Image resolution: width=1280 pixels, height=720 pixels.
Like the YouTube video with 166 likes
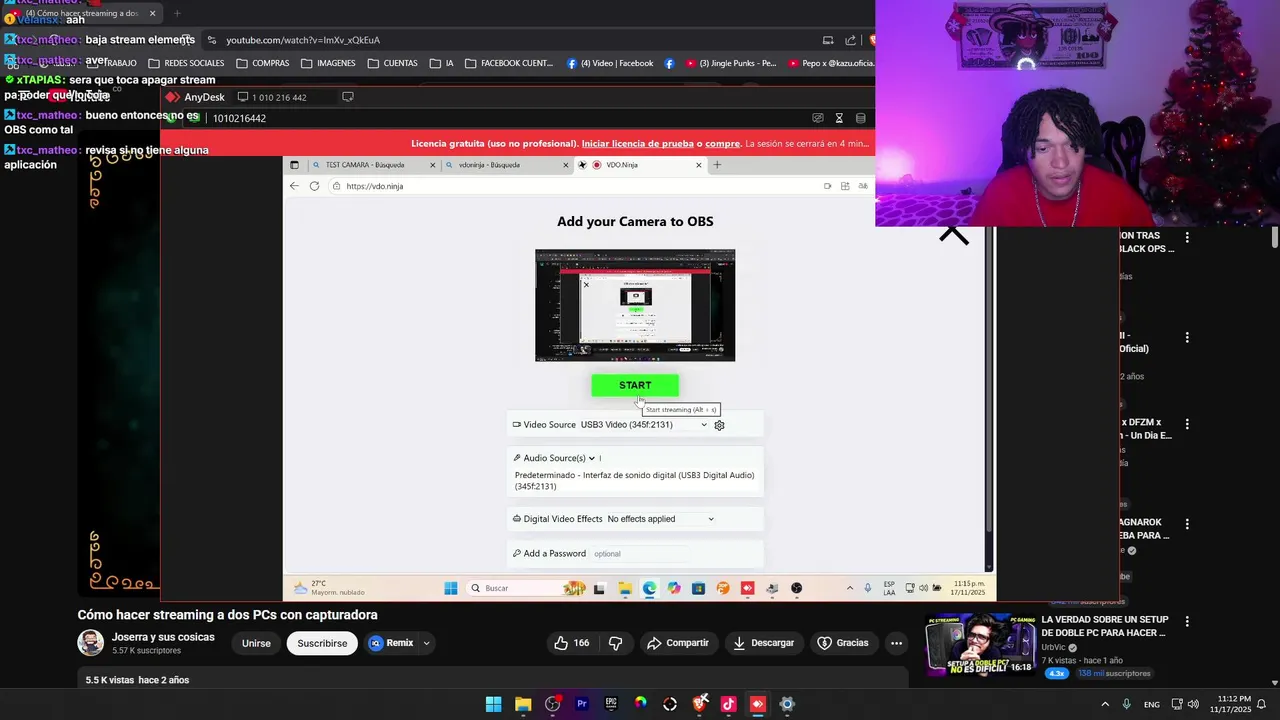[x=571, y=643]
